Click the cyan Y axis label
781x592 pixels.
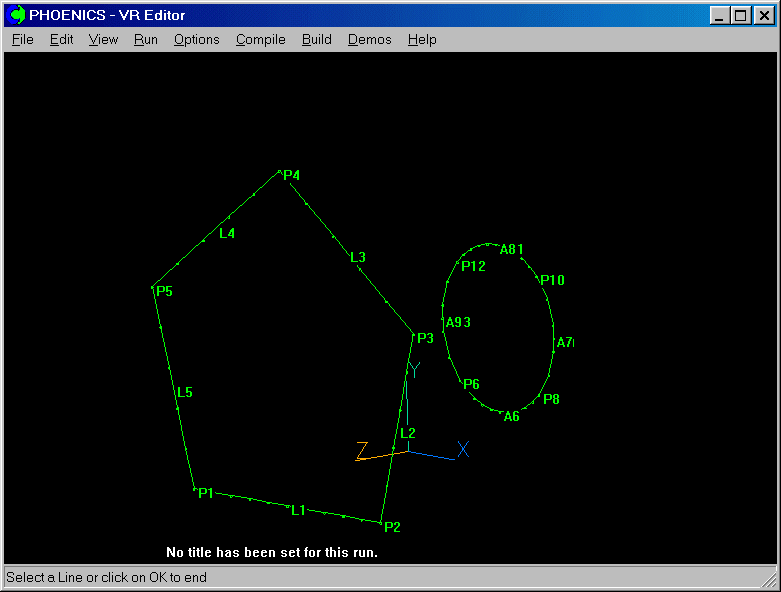point(414,369)
